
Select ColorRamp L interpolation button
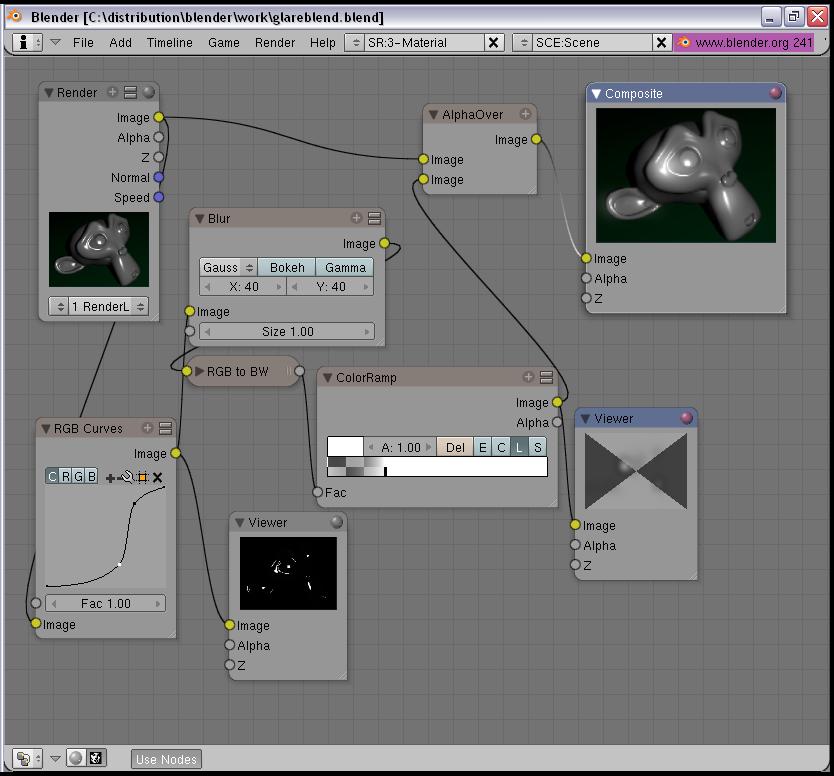(x=519, y=447)
